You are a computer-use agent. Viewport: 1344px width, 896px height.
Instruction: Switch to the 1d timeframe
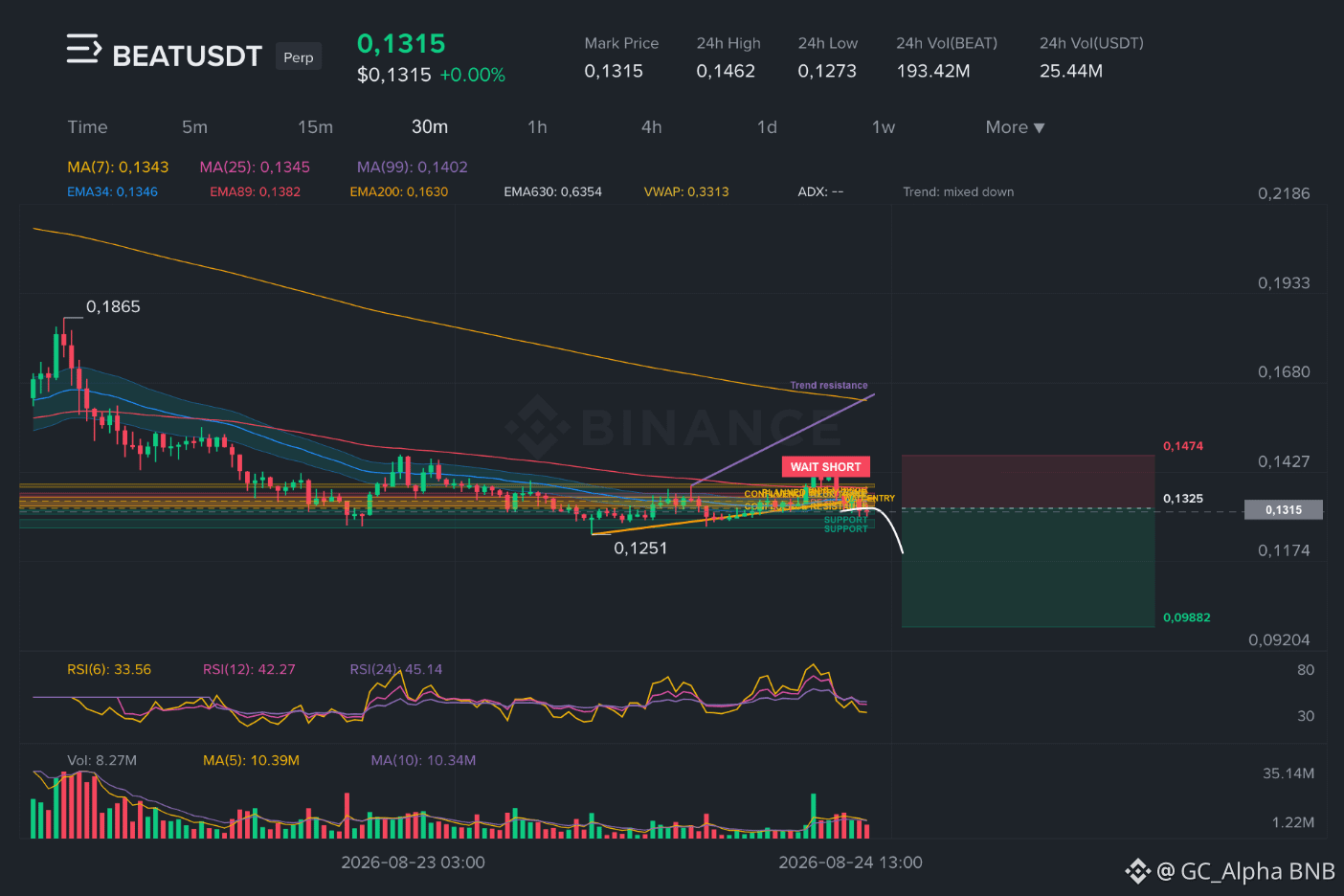pos(767,127)
